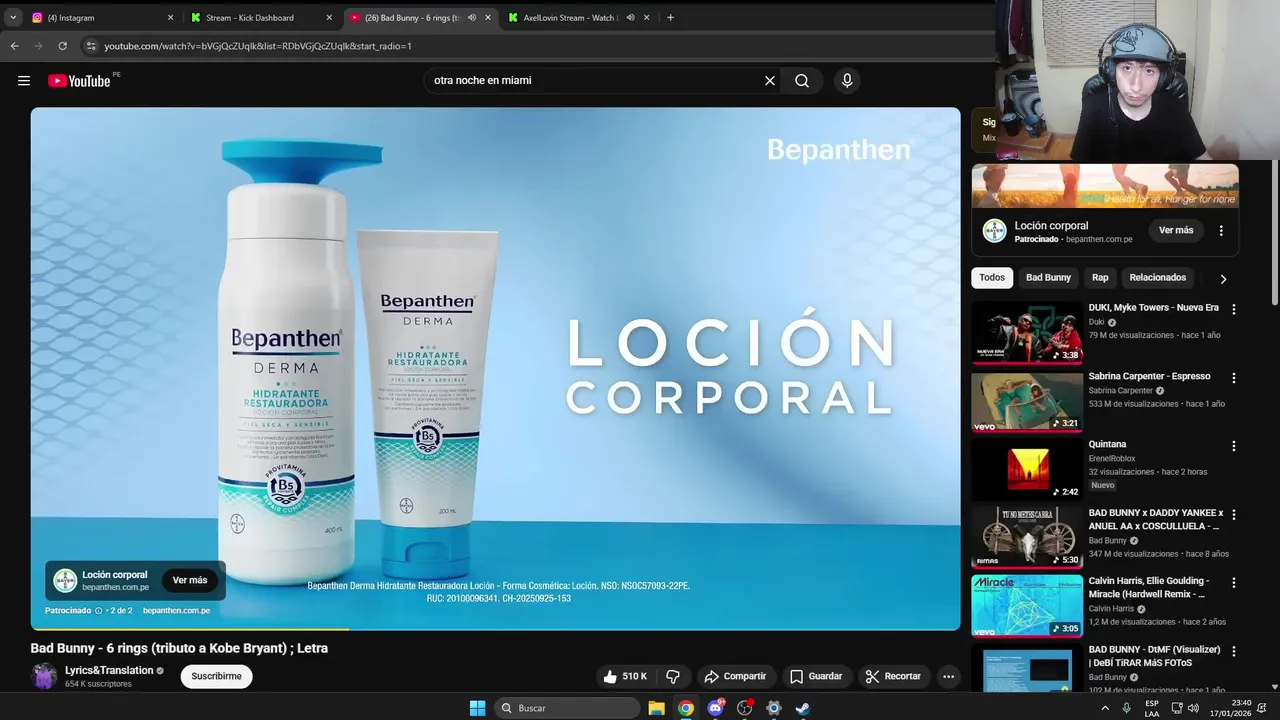Close the Bad Bunny YouTube tab

(488, 17)
